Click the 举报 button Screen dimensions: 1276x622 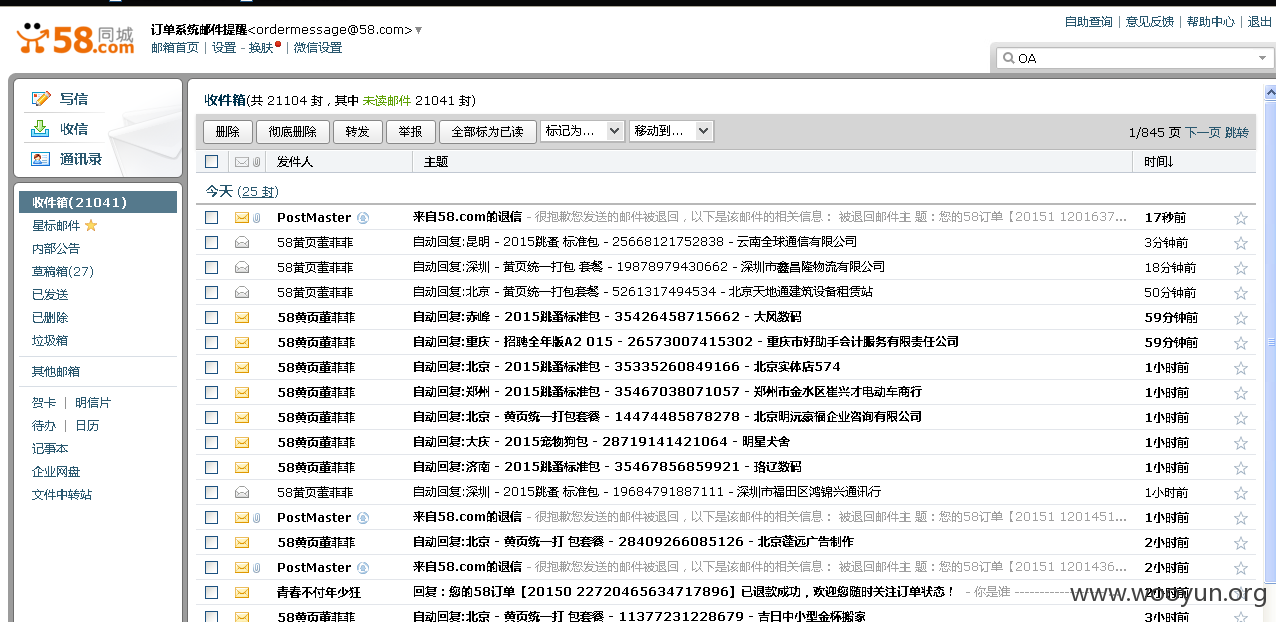[x=410, y=132]
